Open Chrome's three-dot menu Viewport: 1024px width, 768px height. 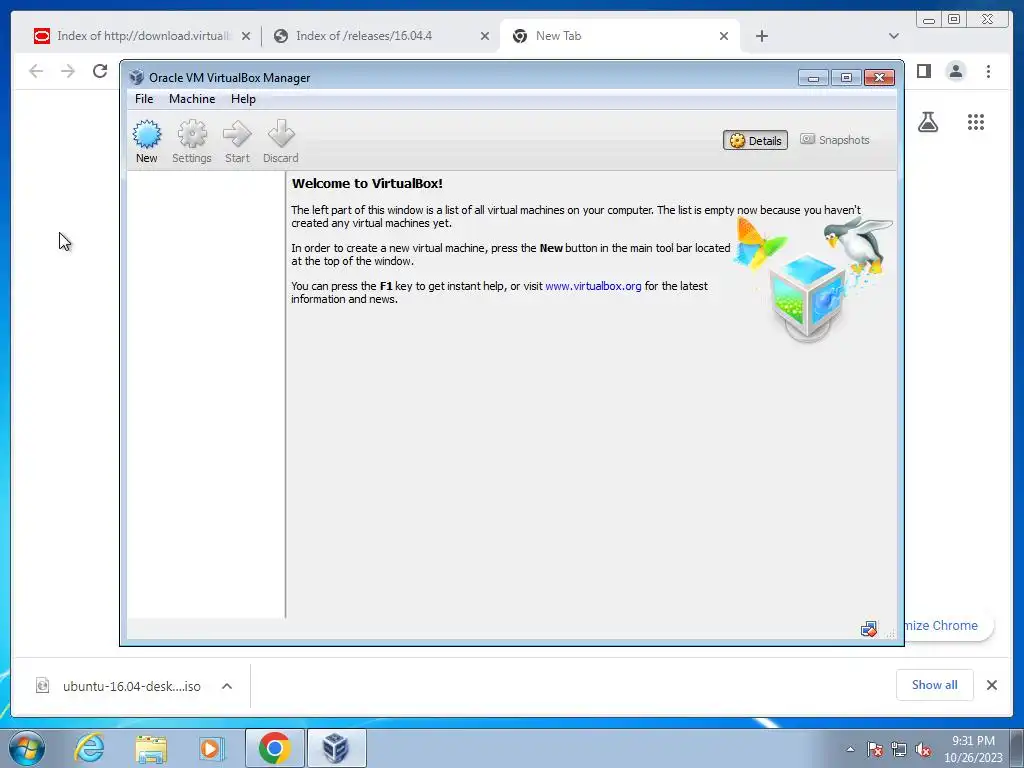click(988, 71)
